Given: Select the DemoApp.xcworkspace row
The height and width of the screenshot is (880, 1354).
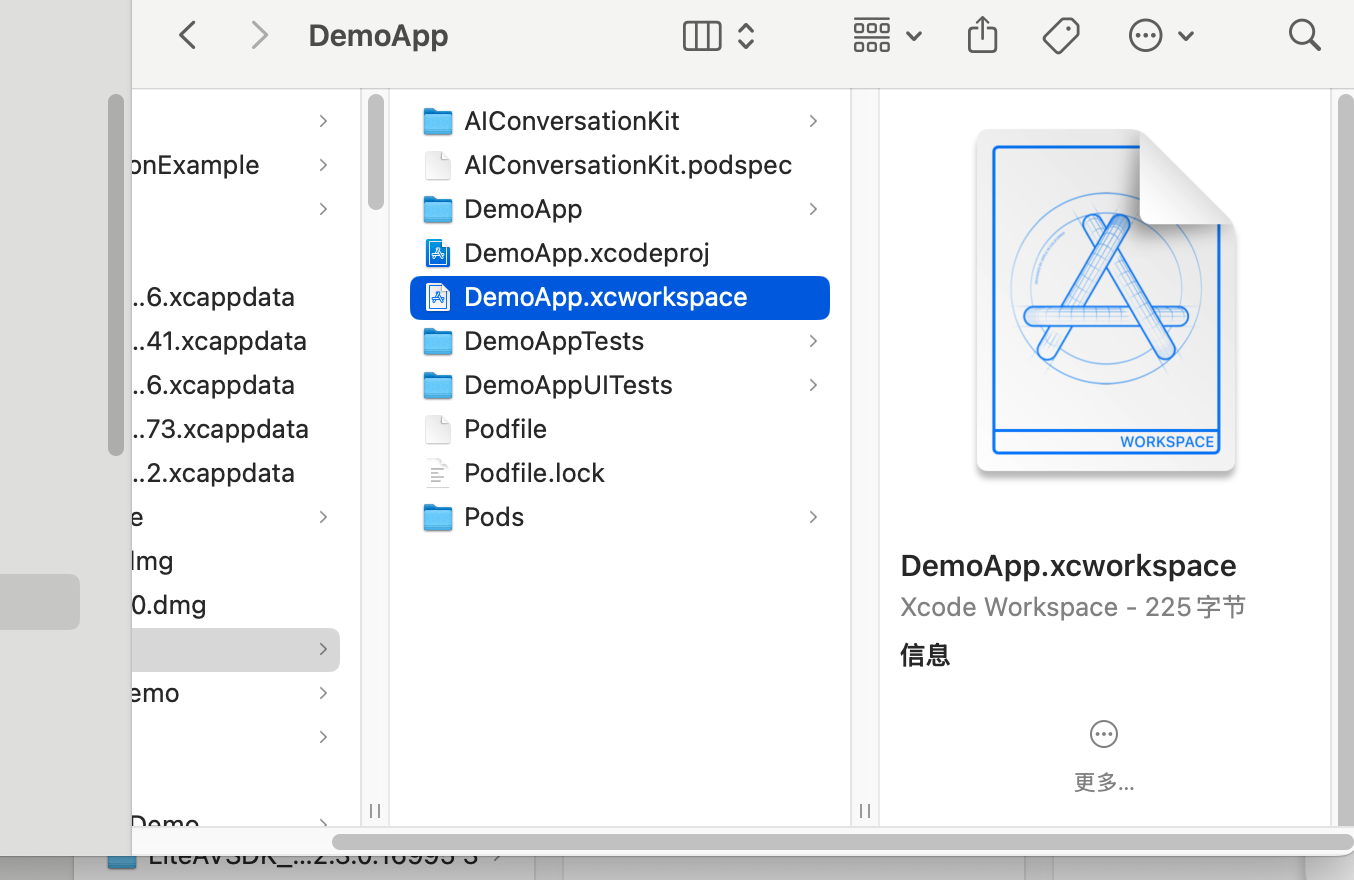Looking at the screenshot, I should coord(605,297).
